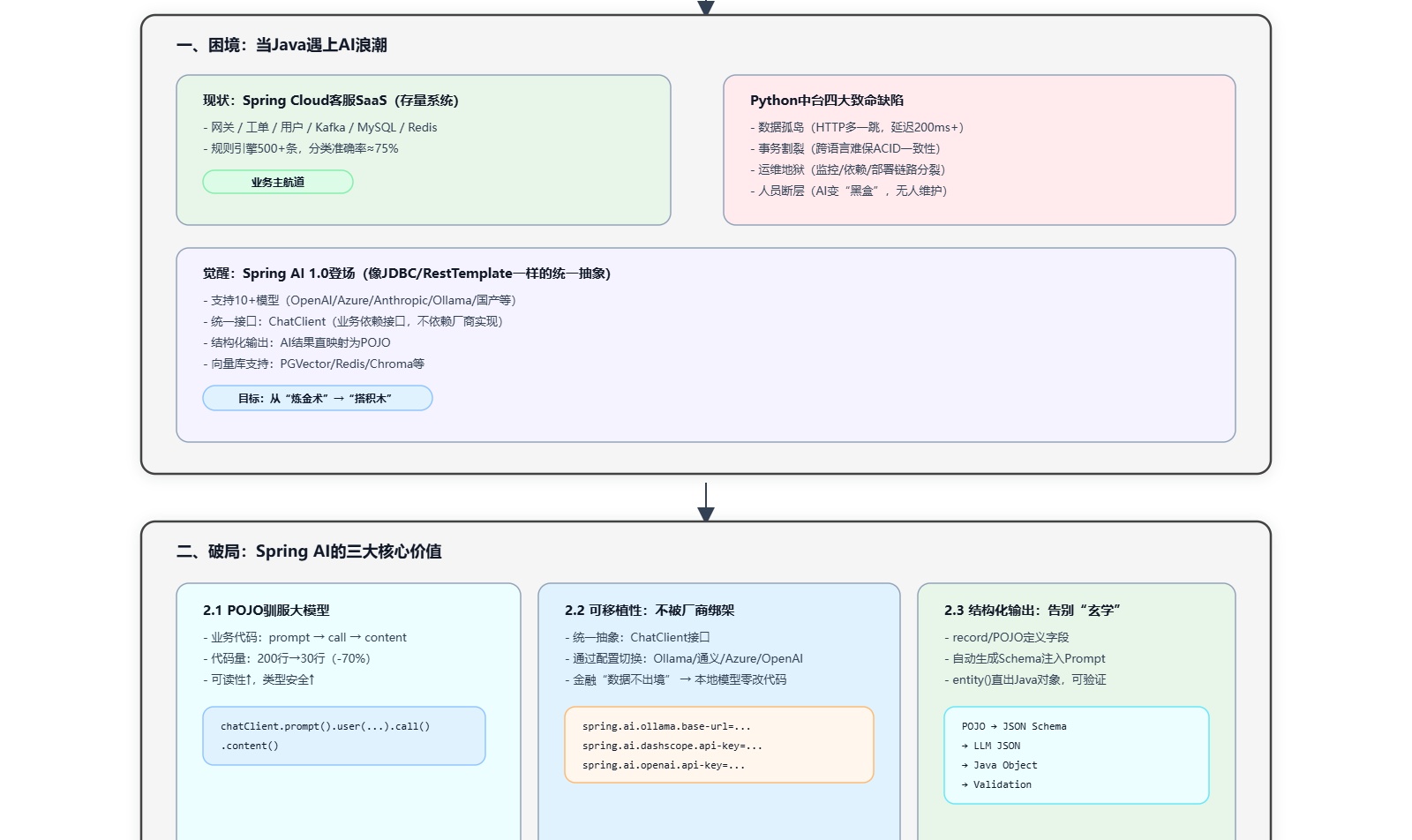1412x840 pixels.
Task: Select the line "record/POJO定义字段"
Action: coord(1007,637)
